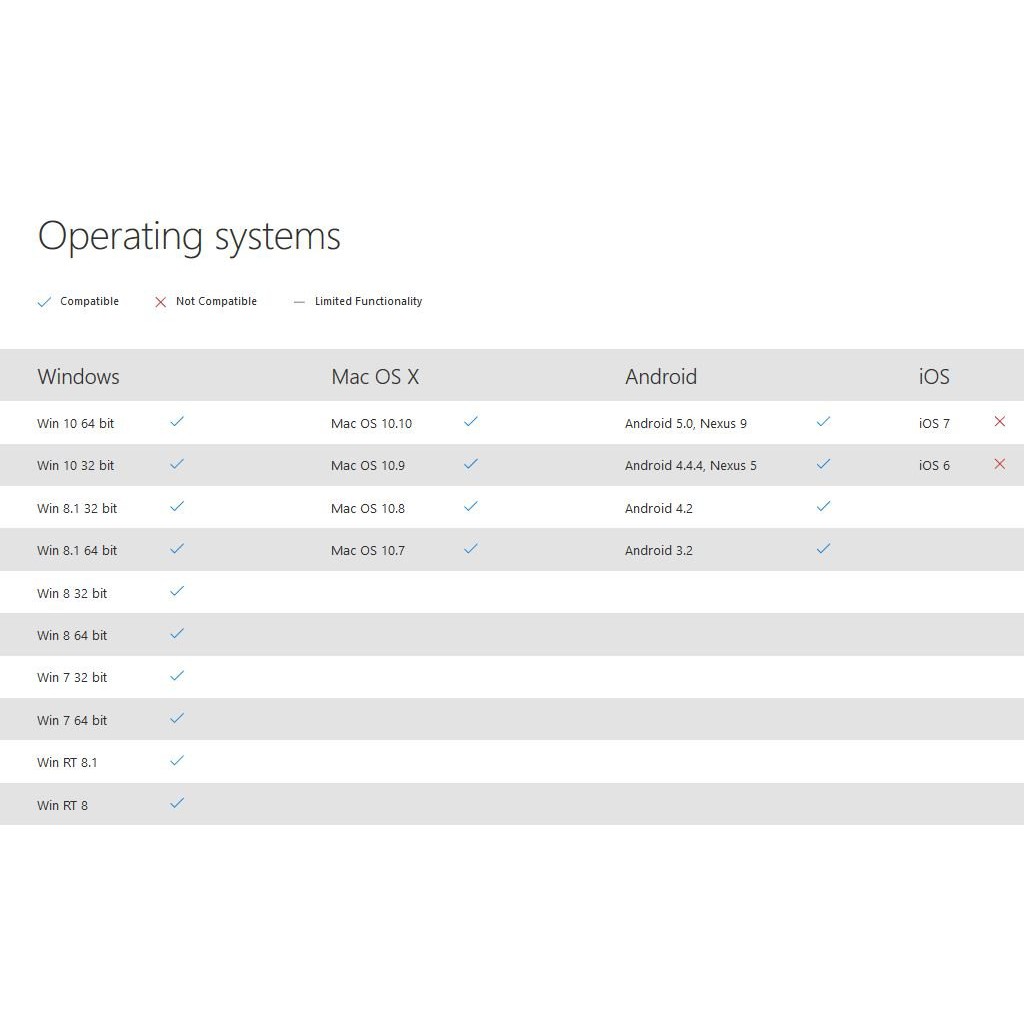Click the Limited Functionality legend dash
Image resolution: width=1024 pixels, height=1024 pixels.
click(299, 302)
